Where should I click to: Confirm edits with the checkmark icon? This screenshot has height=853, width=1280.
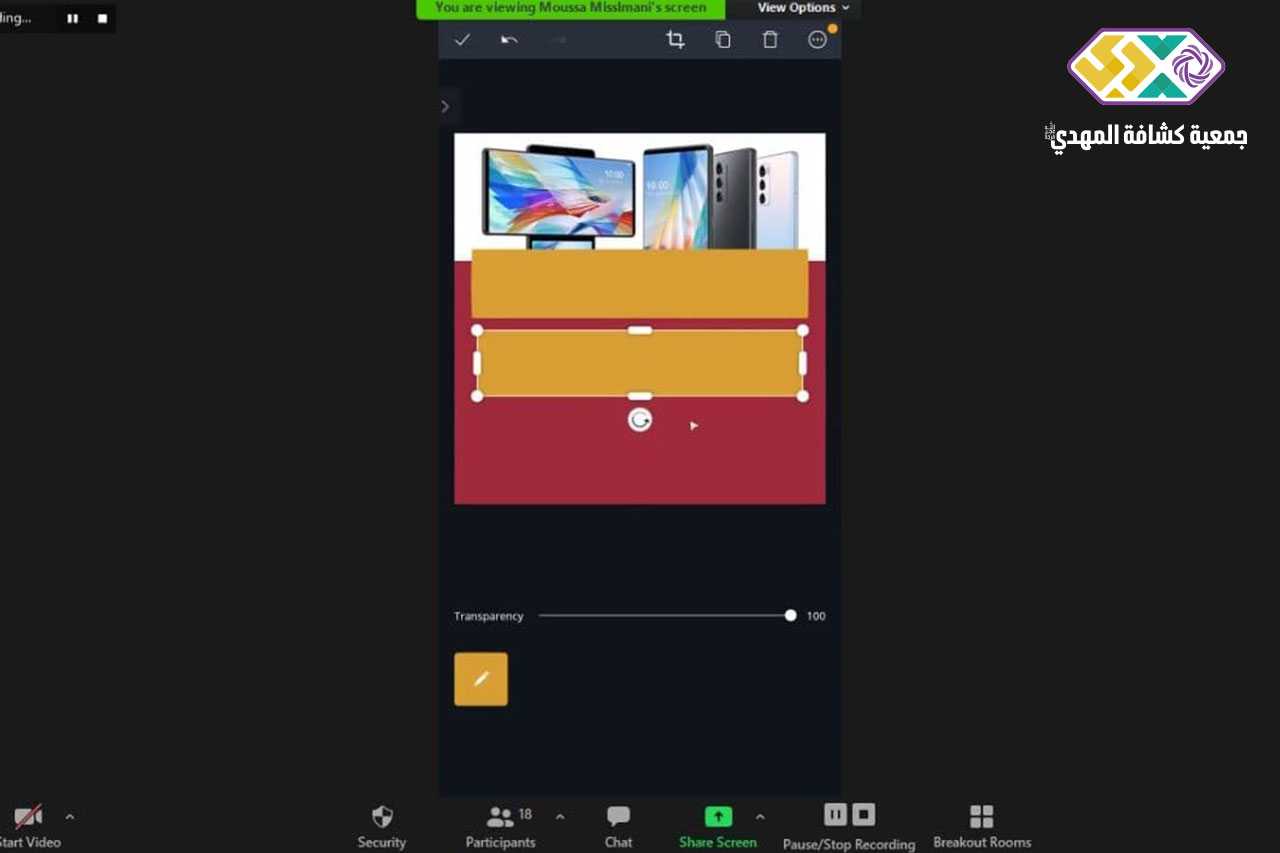pyautogui.click(x=462, y=40)
